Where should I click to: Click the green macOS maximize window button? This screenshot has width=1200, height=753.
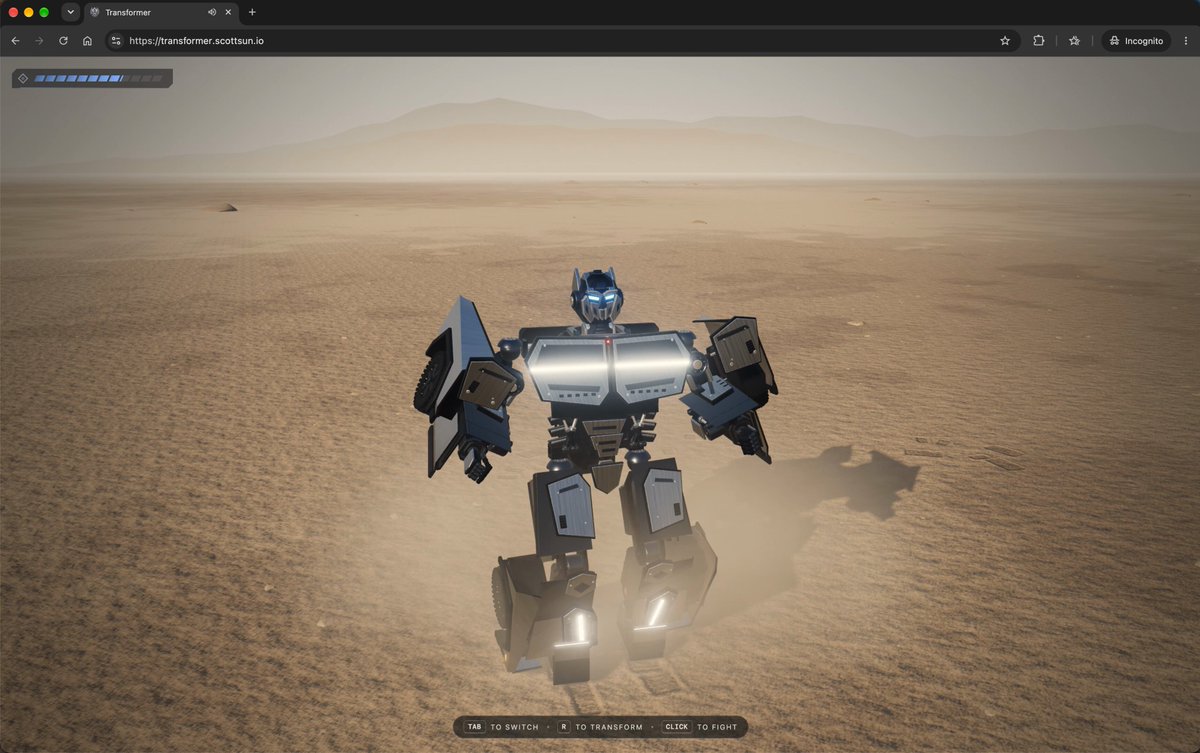(44, 12)
